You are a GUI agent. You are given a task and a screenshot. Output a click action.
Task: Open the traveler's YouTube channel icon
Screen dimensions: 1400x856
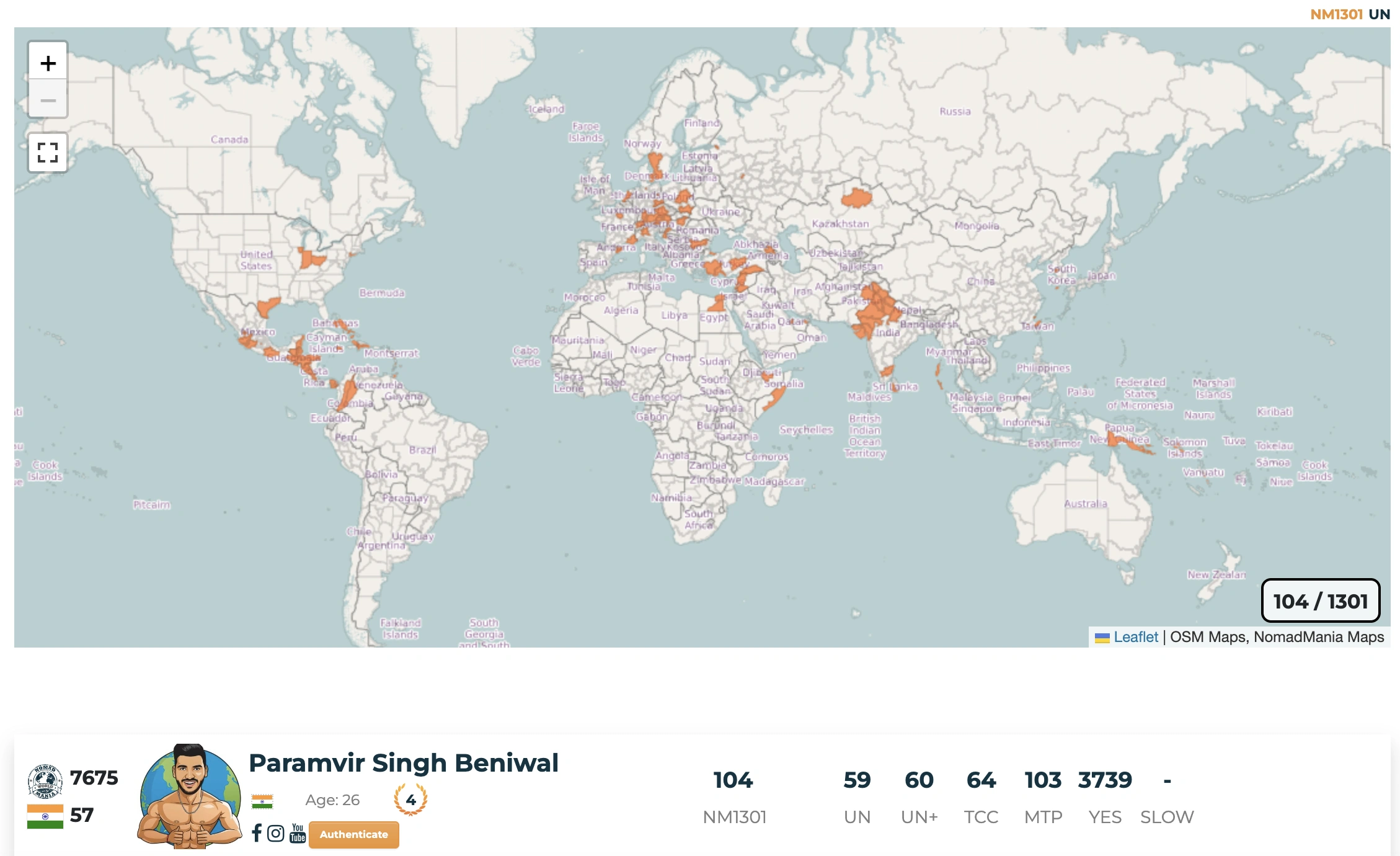[298, 833]
